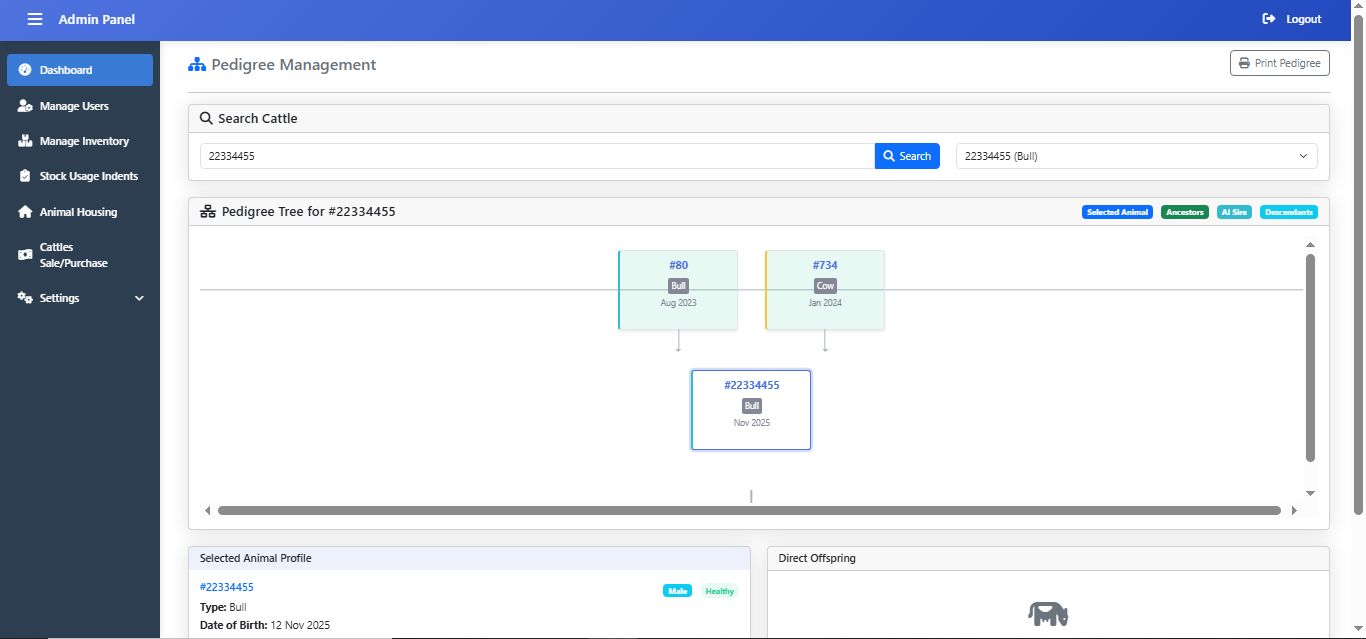
Task: Click the blue Search button
Action: [907, 156]
